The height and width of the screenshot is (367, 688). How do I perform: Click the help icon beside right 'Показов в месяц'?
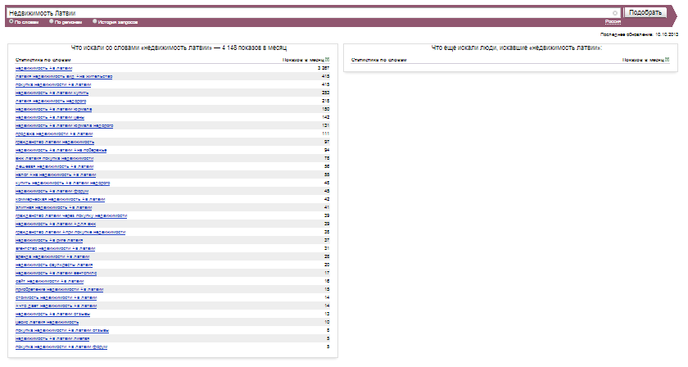[x=667, y=60]
